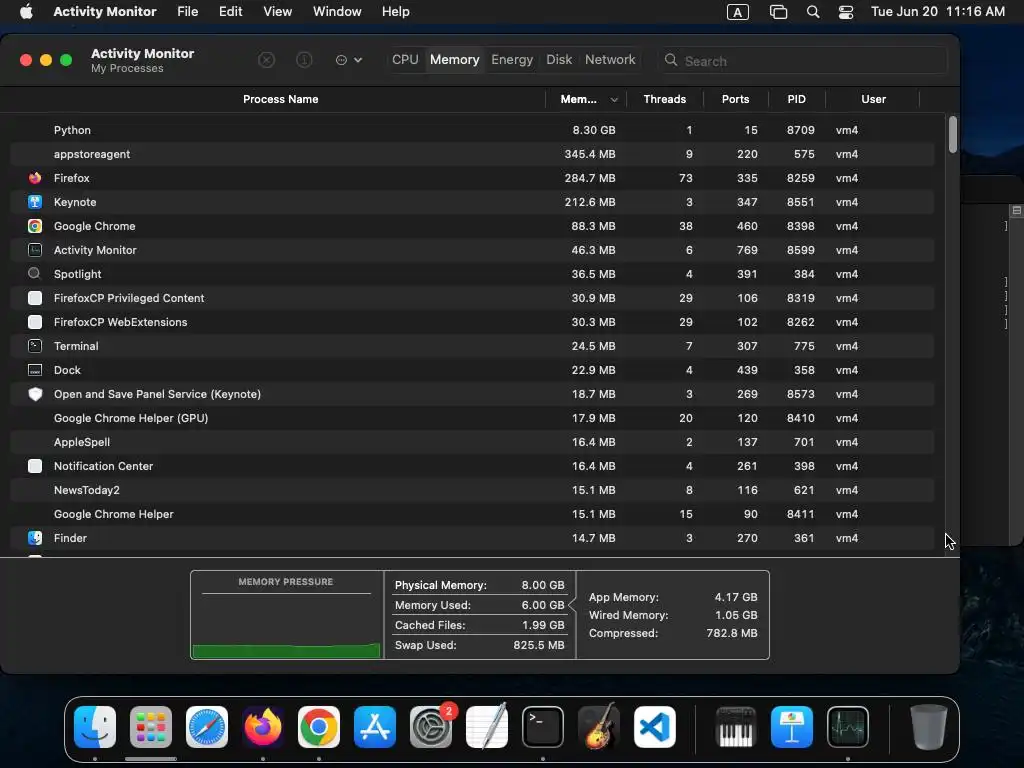1024x768 pixels.
Task: Click the FirefoxCP WebExtensions icon
Action: [35, 322]
